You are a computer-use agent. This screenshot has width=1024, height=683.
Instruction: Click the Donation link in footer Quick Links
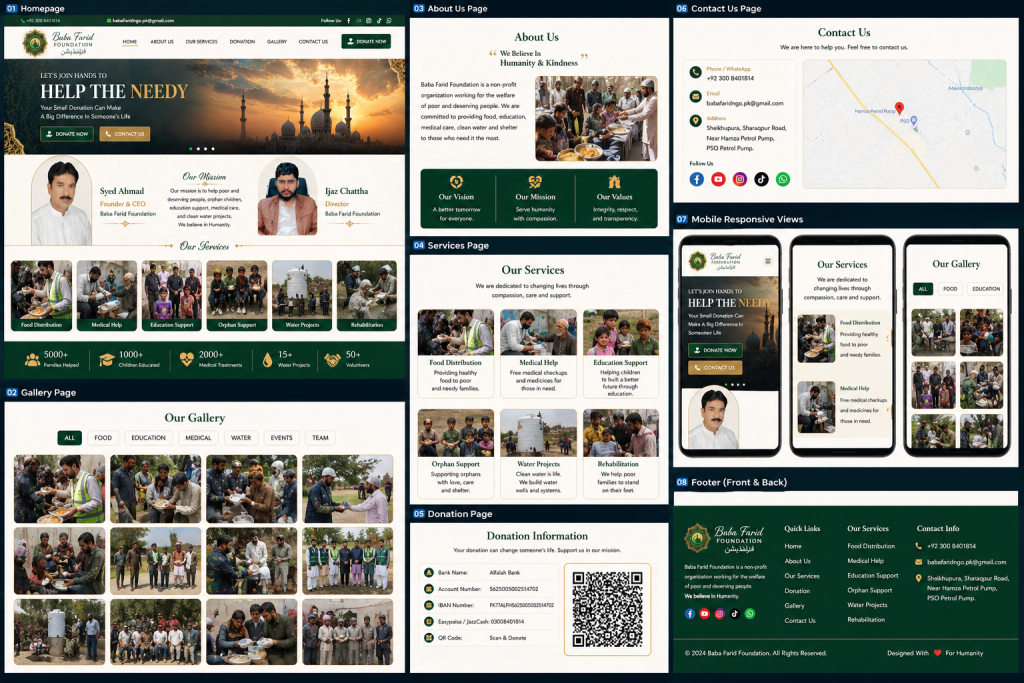pyautogui.click(x=797, y=591)
